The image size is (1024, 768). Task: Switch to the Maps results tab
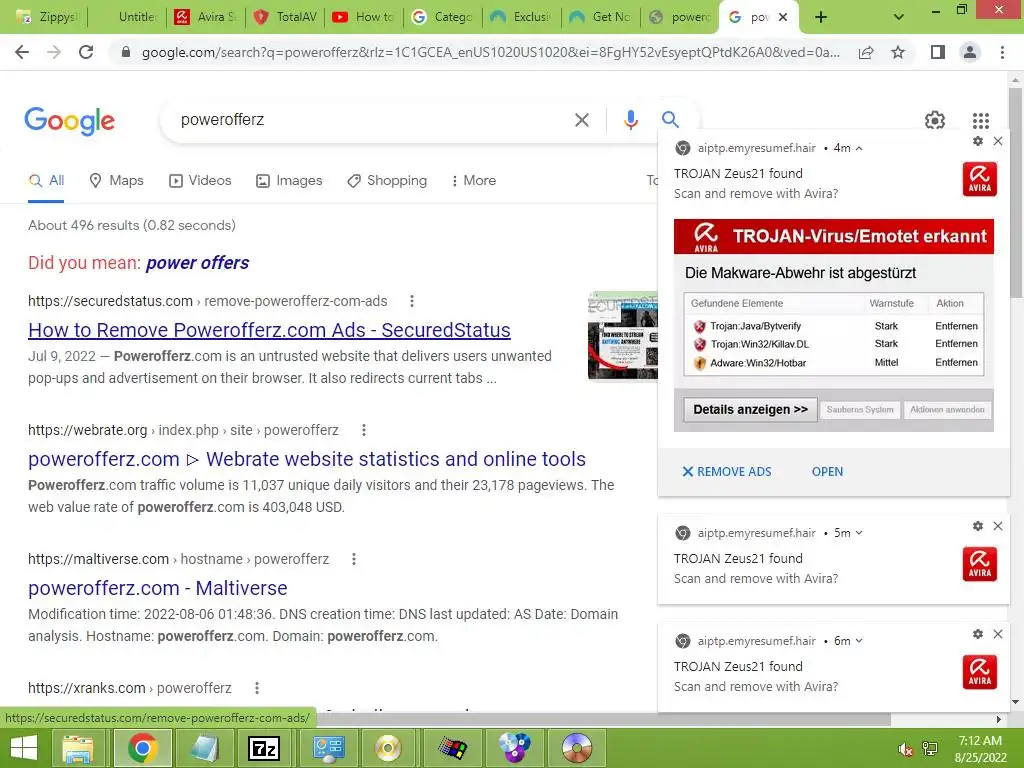[x=116, y=181]
